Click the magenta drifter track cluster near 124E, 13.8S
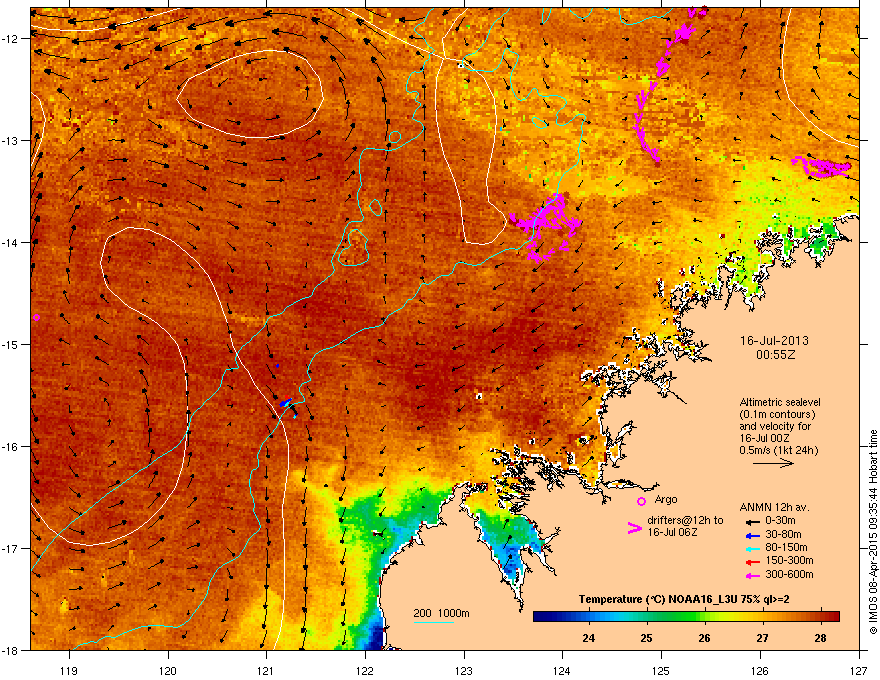This screenshot has width=880, height=680. tap(545, 226)
